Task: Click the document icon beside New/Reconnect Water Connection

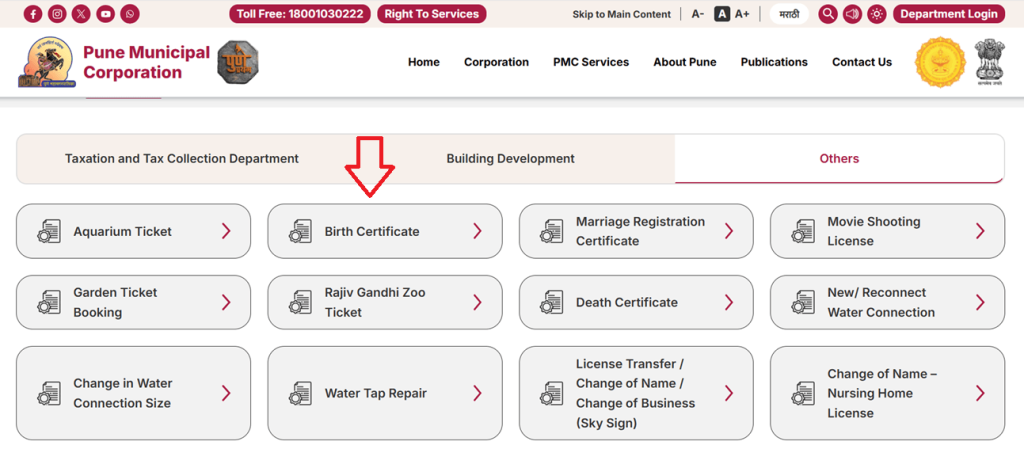Action: (803, 302)
